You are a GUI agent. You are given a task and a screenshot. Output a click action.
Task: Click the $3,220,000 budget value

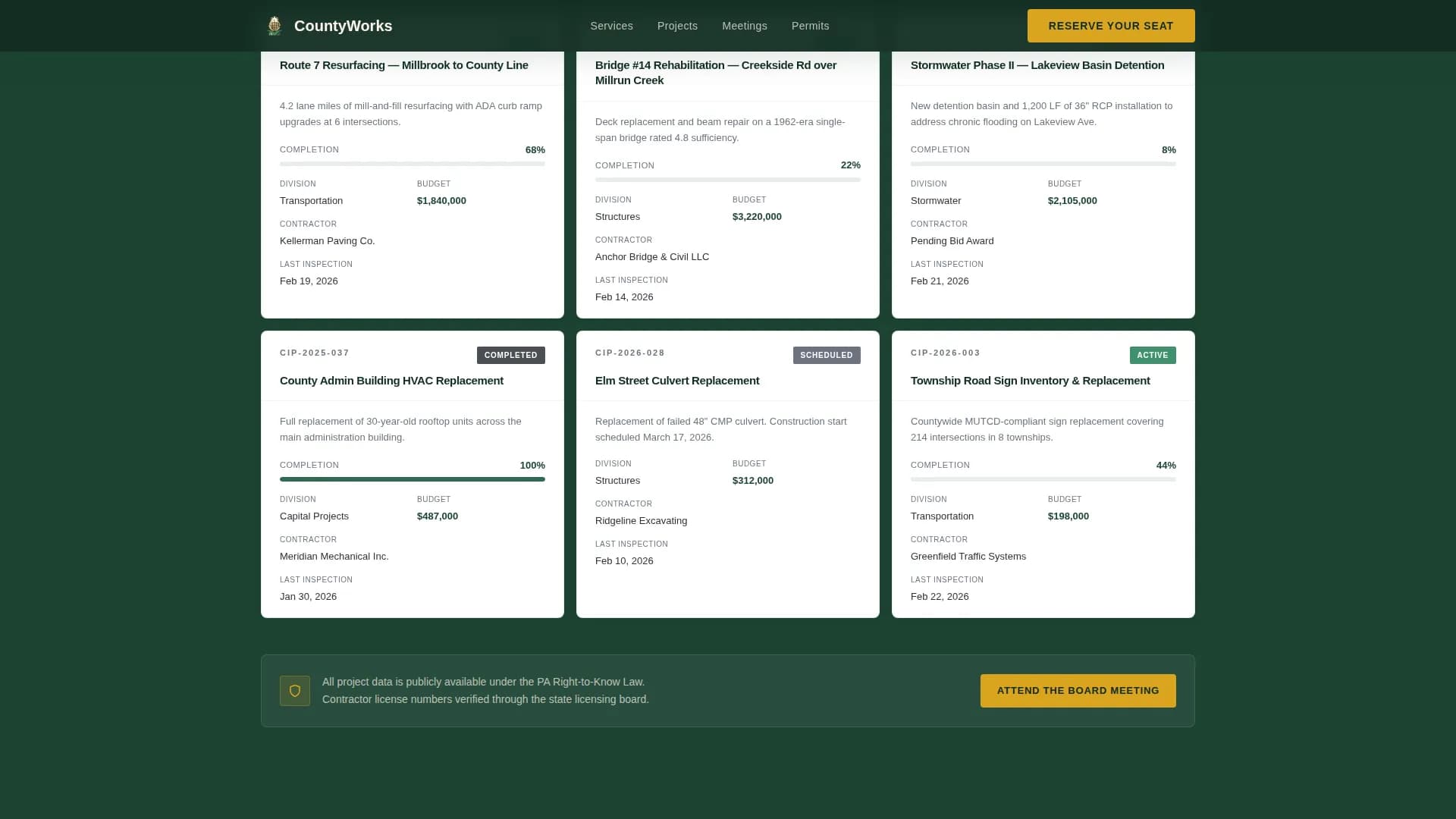pyautogui.click(x=757, y=217)
